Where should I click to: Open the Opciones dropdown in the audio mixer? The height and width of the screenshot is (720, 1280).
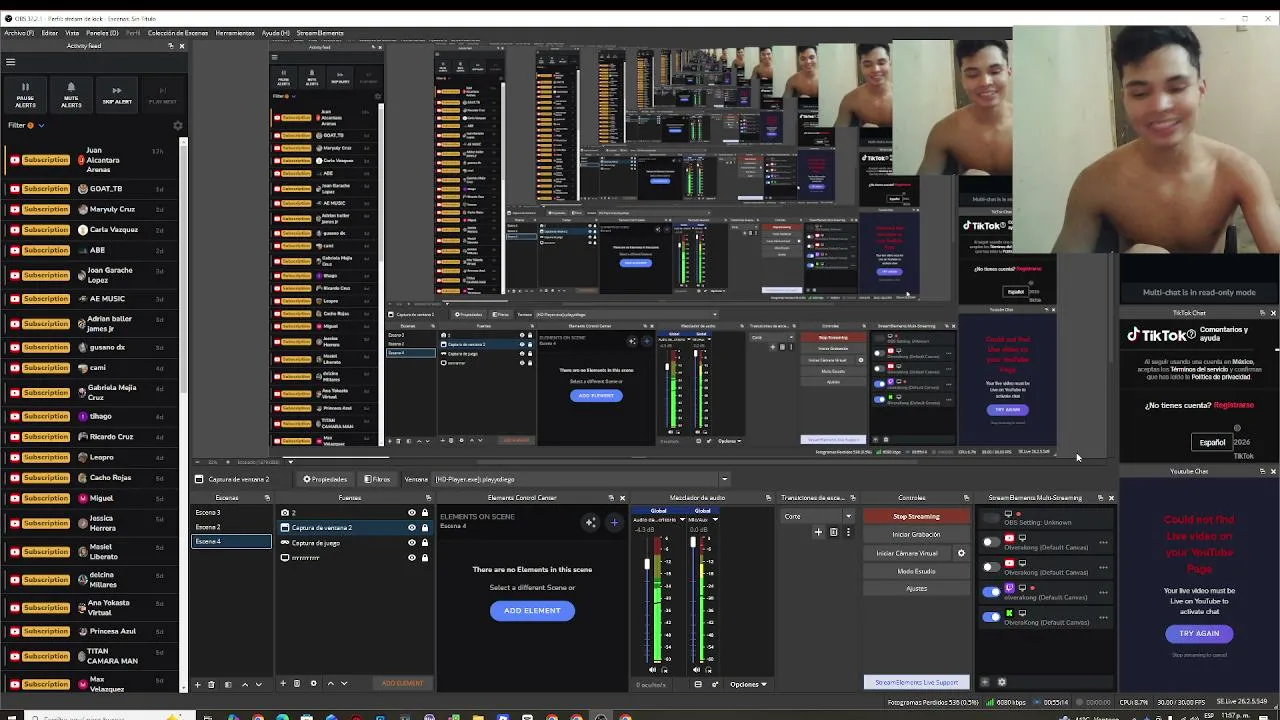(748, 684)
